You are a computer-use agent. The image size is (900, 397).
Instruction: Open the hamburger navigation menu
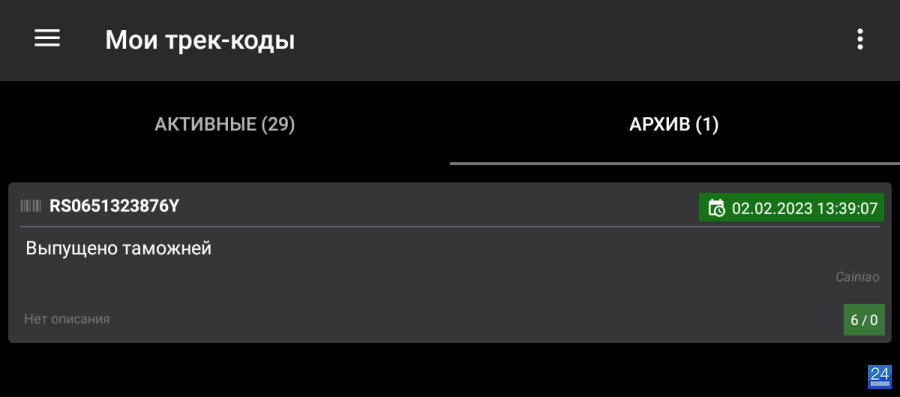[x=47, y=38]
